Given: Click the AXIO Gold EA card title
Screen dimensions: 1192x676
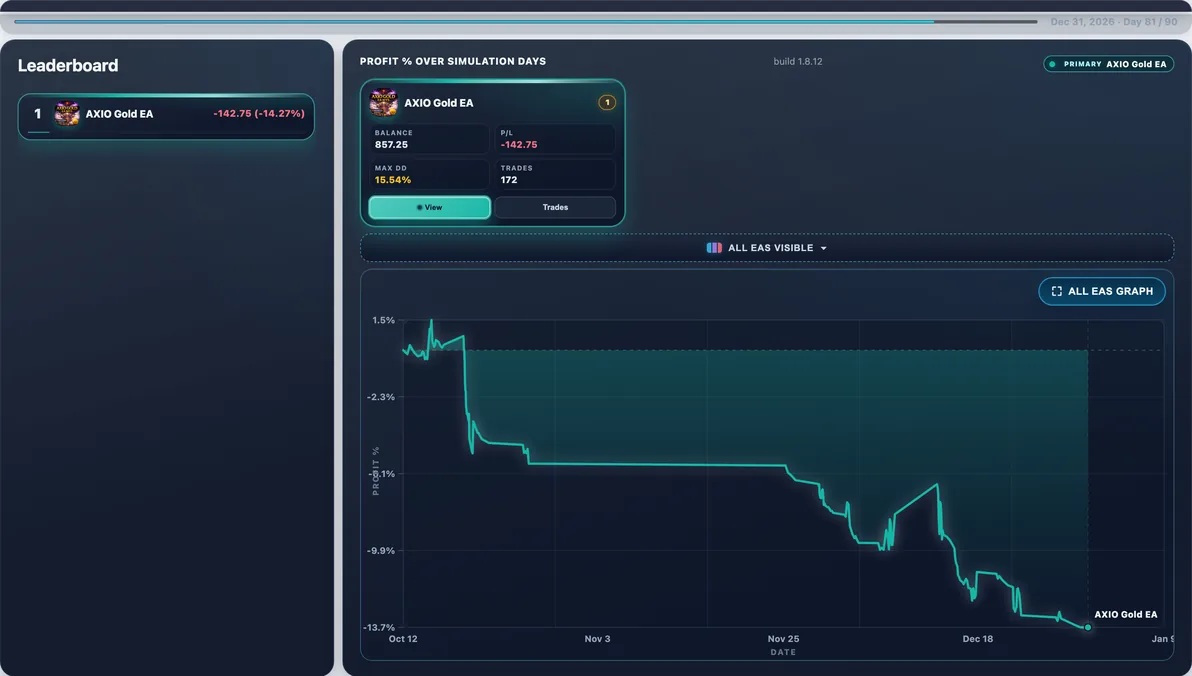Looking at the screenshot, I should (439, 103).
